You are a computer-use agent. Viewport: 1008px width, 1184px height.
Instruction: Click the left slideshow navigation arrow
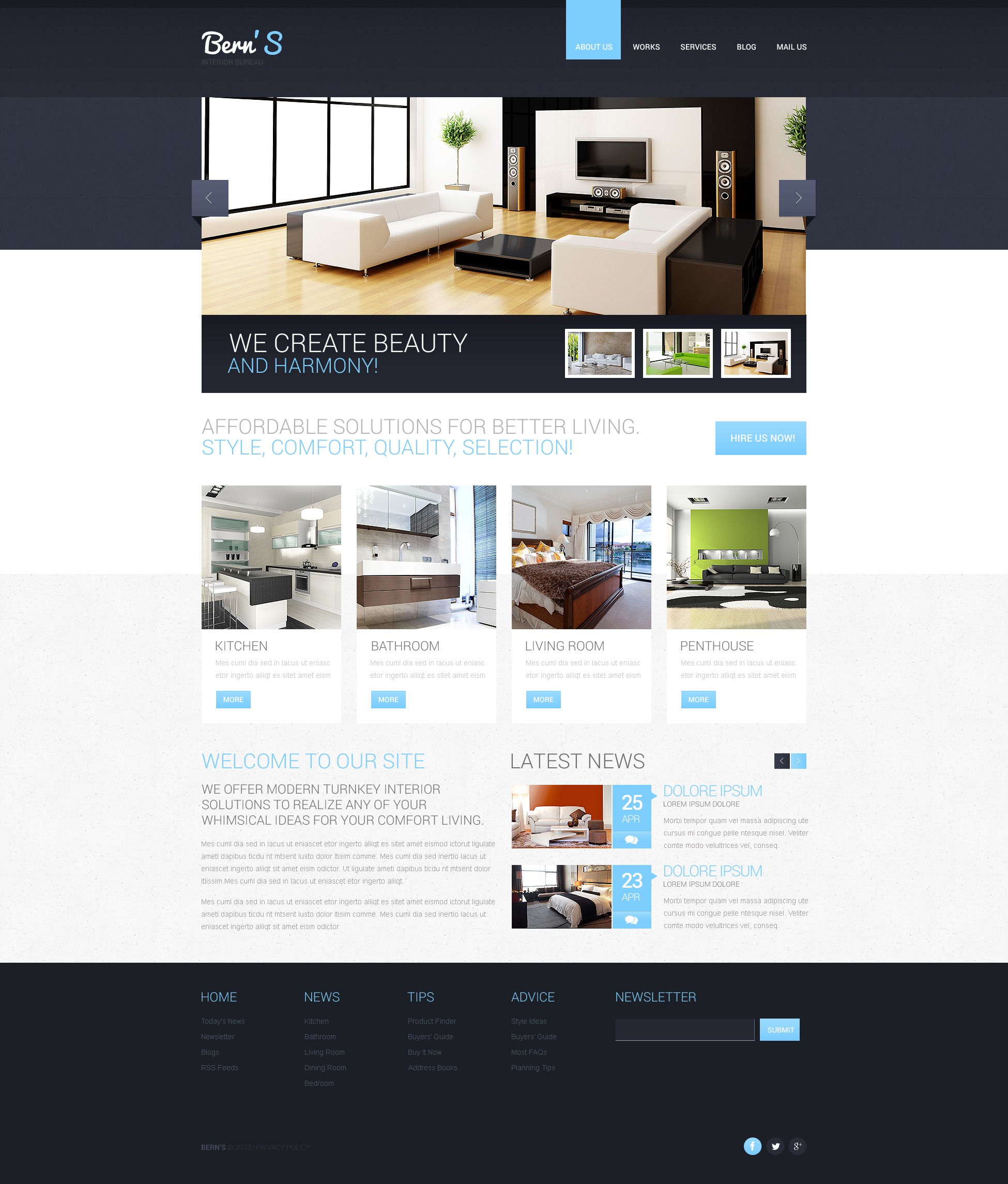point(210,198)
